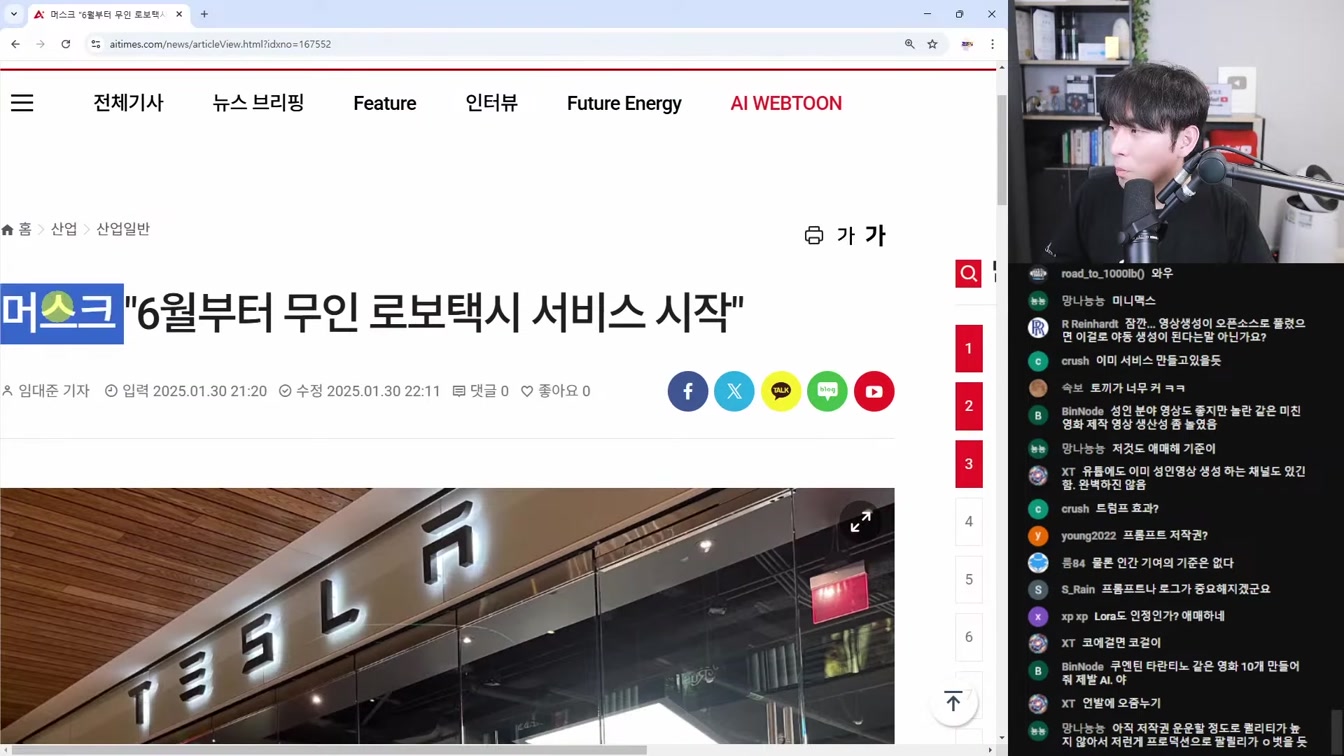Share article to Naver blog

point(827,391)
